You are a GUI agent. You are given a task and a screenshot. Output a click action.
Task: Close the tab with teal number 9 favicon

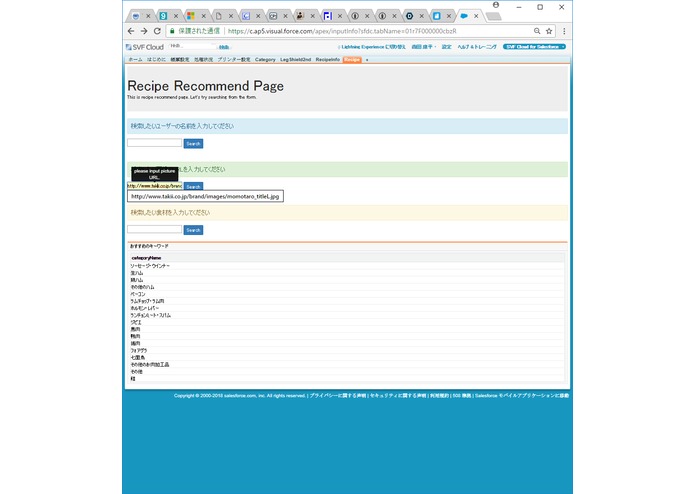coord(176,16)
